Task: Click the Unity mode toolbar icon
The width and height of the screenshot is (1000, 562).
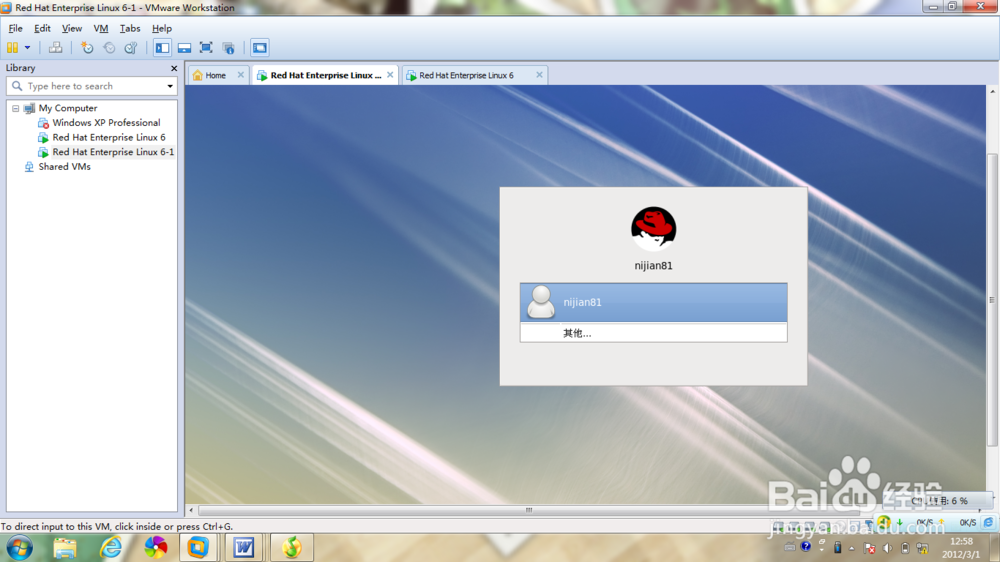Action: [228, 48]
